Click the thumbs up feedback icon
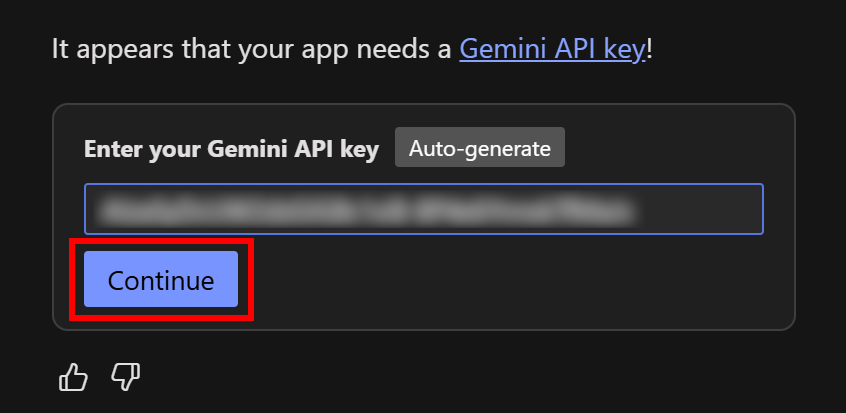The height and width of the screenshot is (413, 846). [73, 377]
